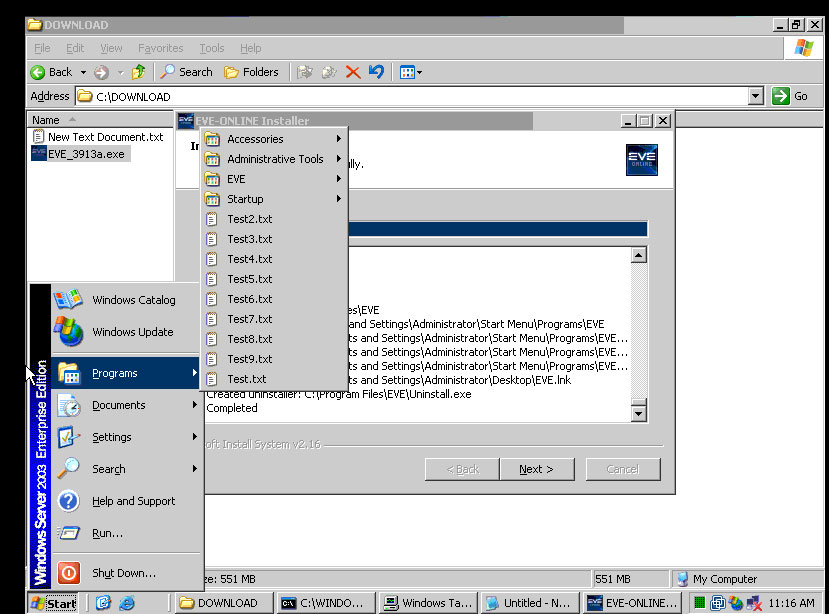Open Test6.txt from Programs menu

click(274, 299)
